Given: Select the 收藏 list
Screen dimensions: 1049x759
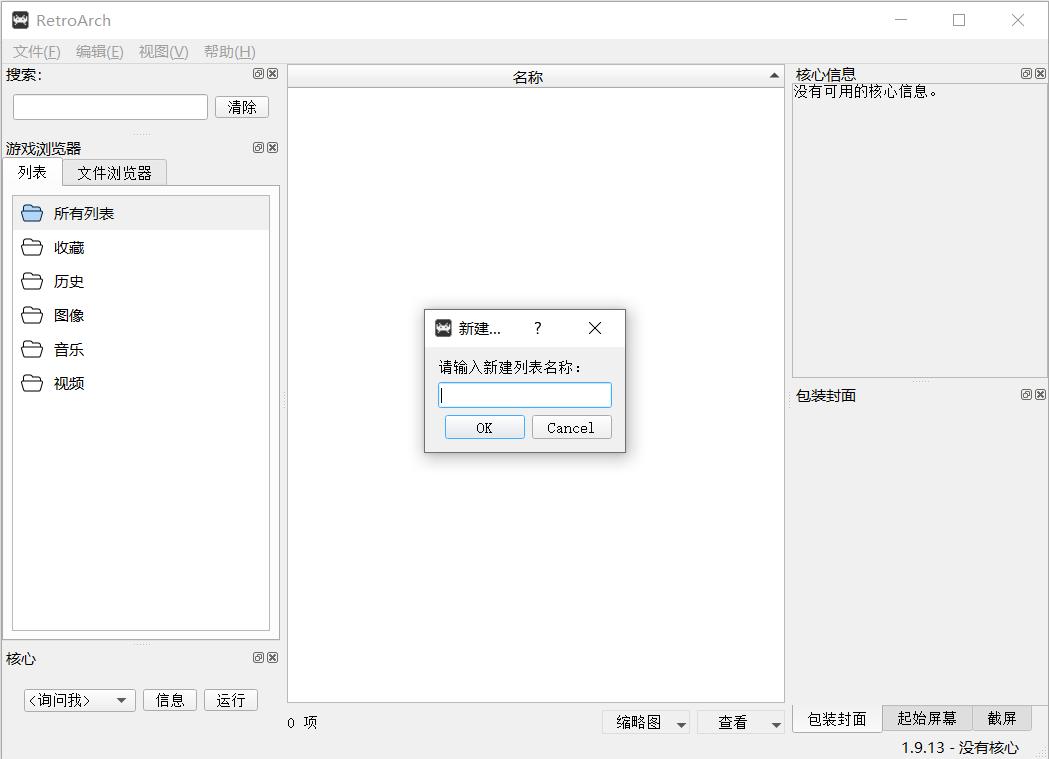Looking at the screenshot, I should click(141, 247).
